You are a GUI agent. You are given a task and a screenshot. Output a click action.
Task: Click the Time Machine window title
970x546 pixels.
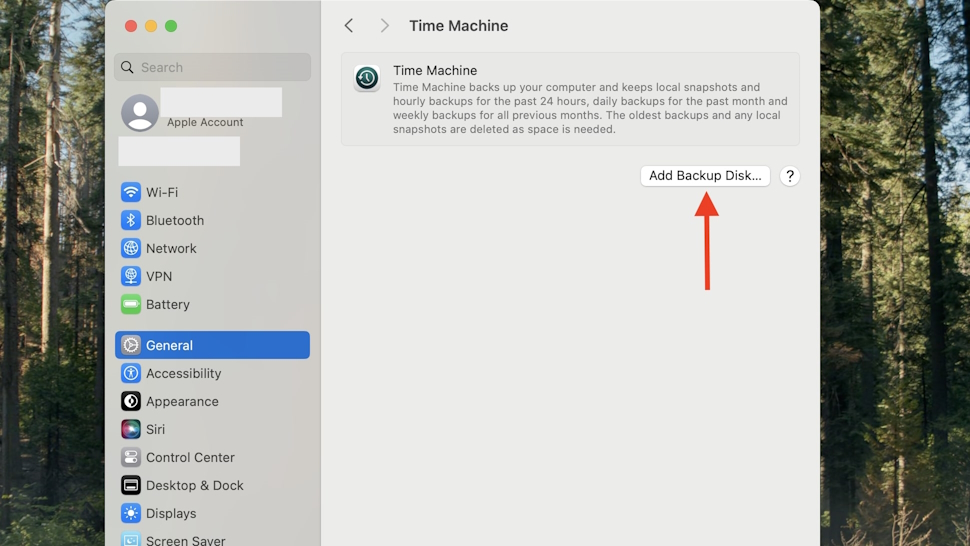click(458, 25)
